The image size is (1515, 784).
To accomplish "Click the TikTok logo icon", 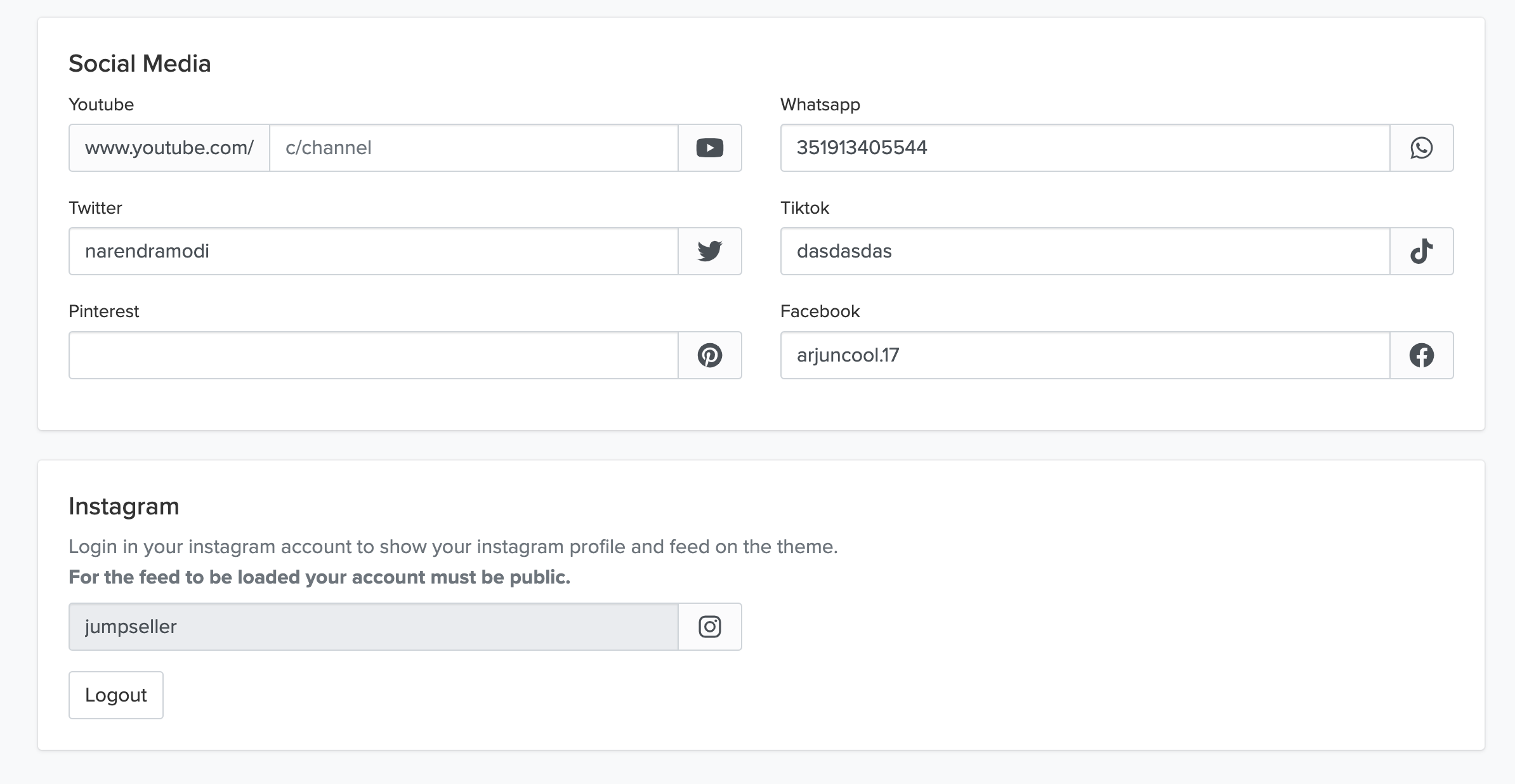I will [x=1421, y=251].
